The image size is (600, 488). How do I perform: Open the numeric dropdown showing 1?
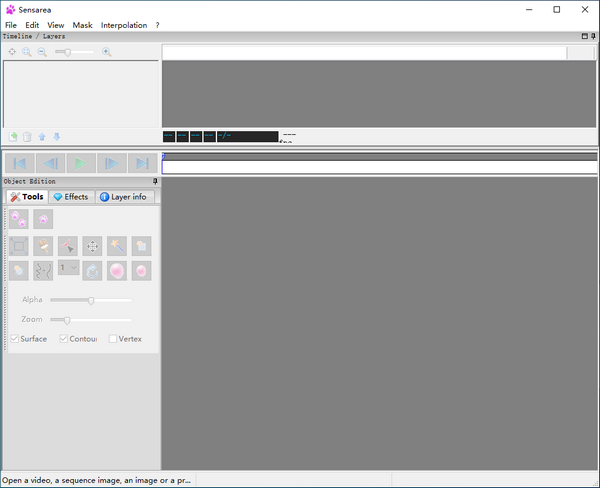coord(68,268)
